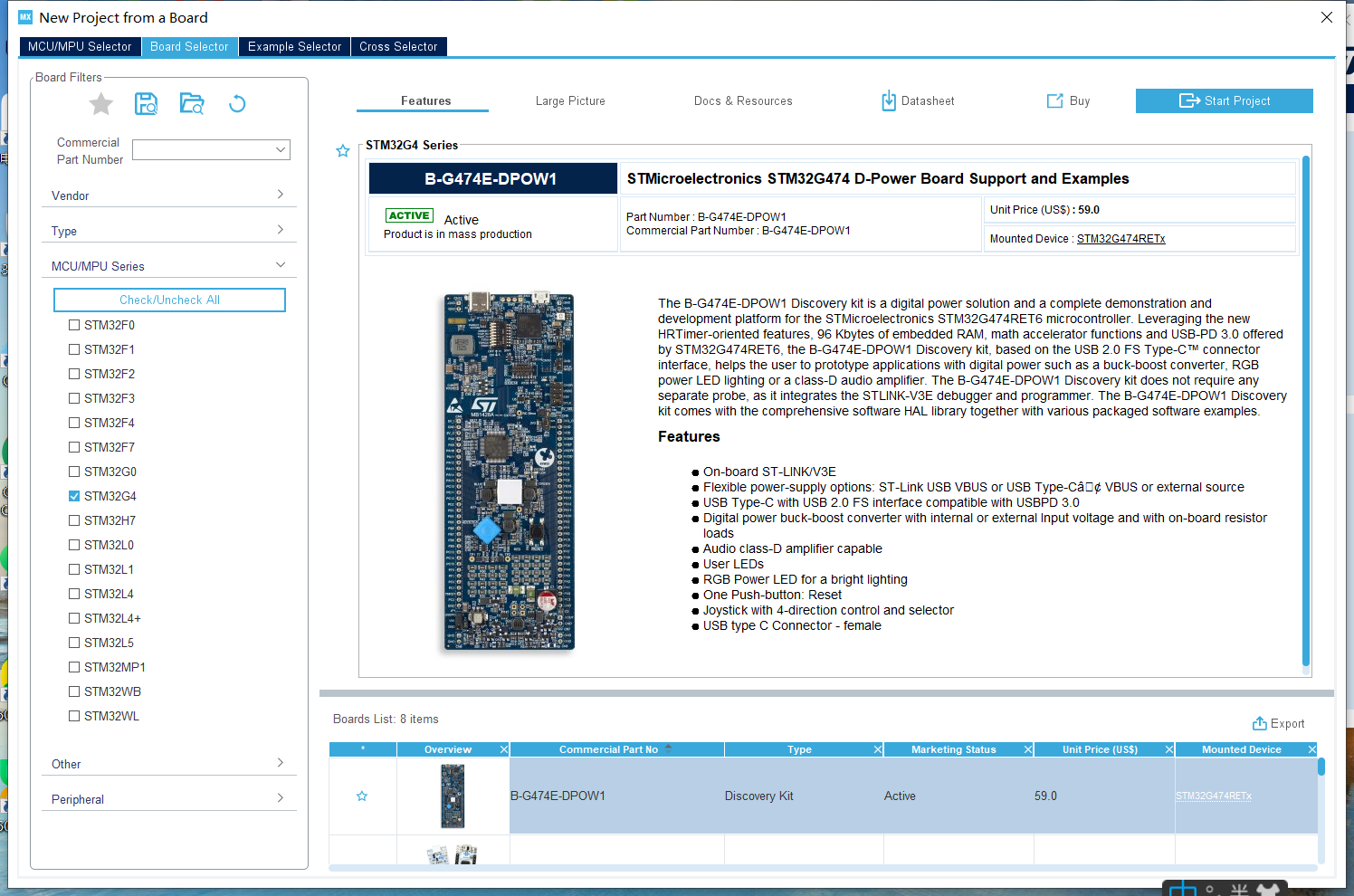Screen dimensions: 1354x896
Task: Check the STM32F4 series box
Action: click(74, 423)
